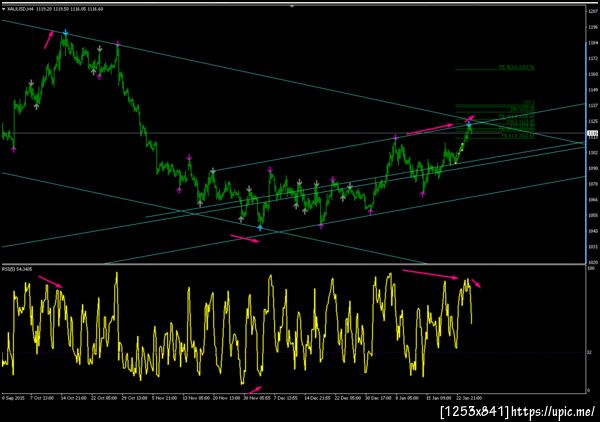Click the '22 Dec 05:00' time axis label

pyautogui.click(x=347, y=398)
